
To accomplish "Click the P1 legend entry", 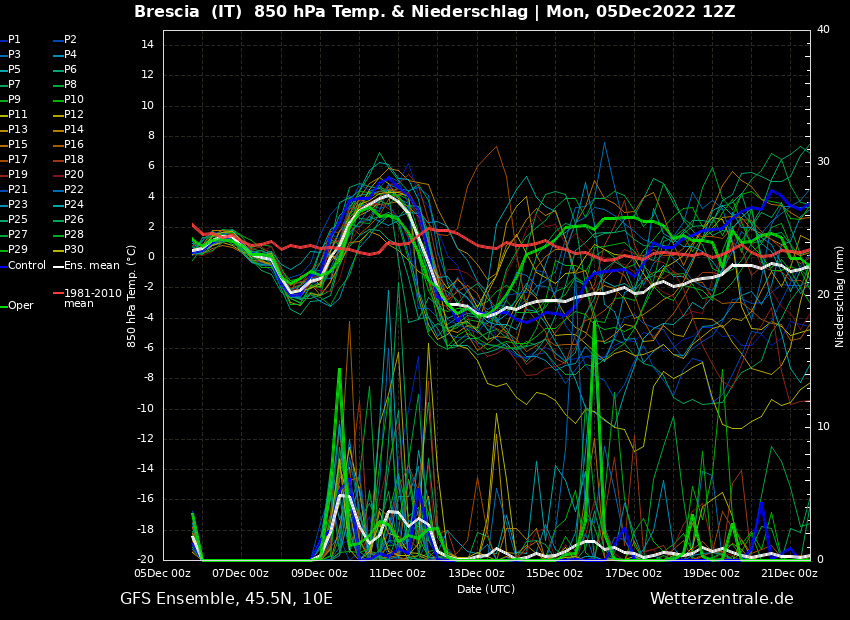I will (14, 40).
